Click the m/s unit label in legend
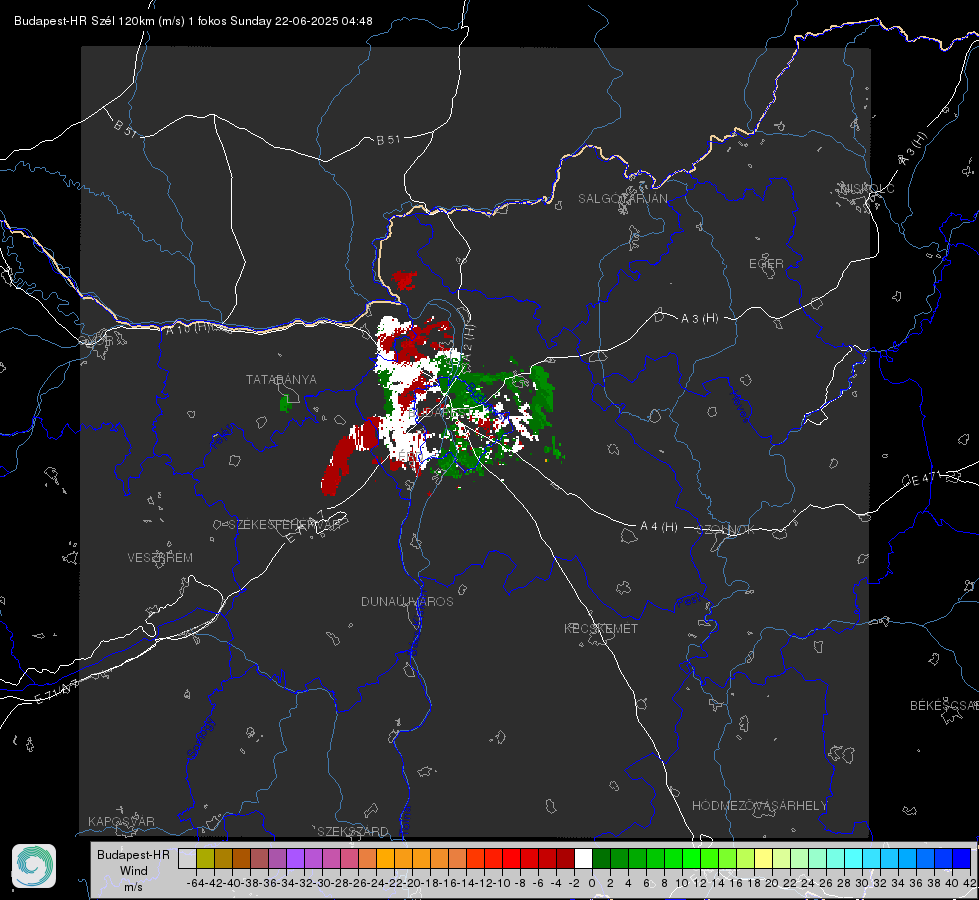This screenshot has width=979, height=900. click(133, 886)
